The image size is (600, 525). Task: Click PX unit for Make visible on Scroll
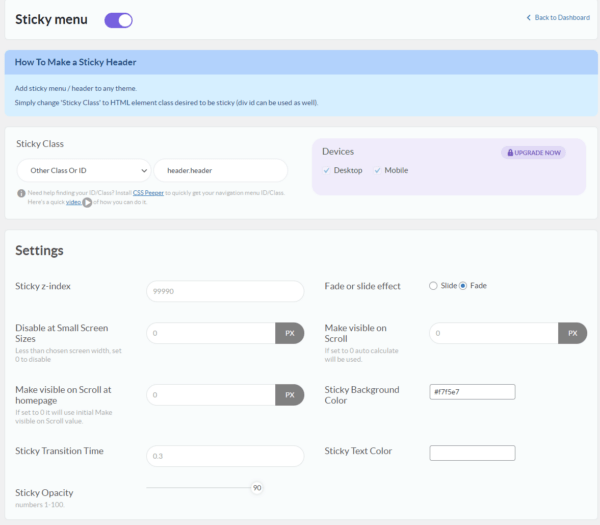pos(572,333)
